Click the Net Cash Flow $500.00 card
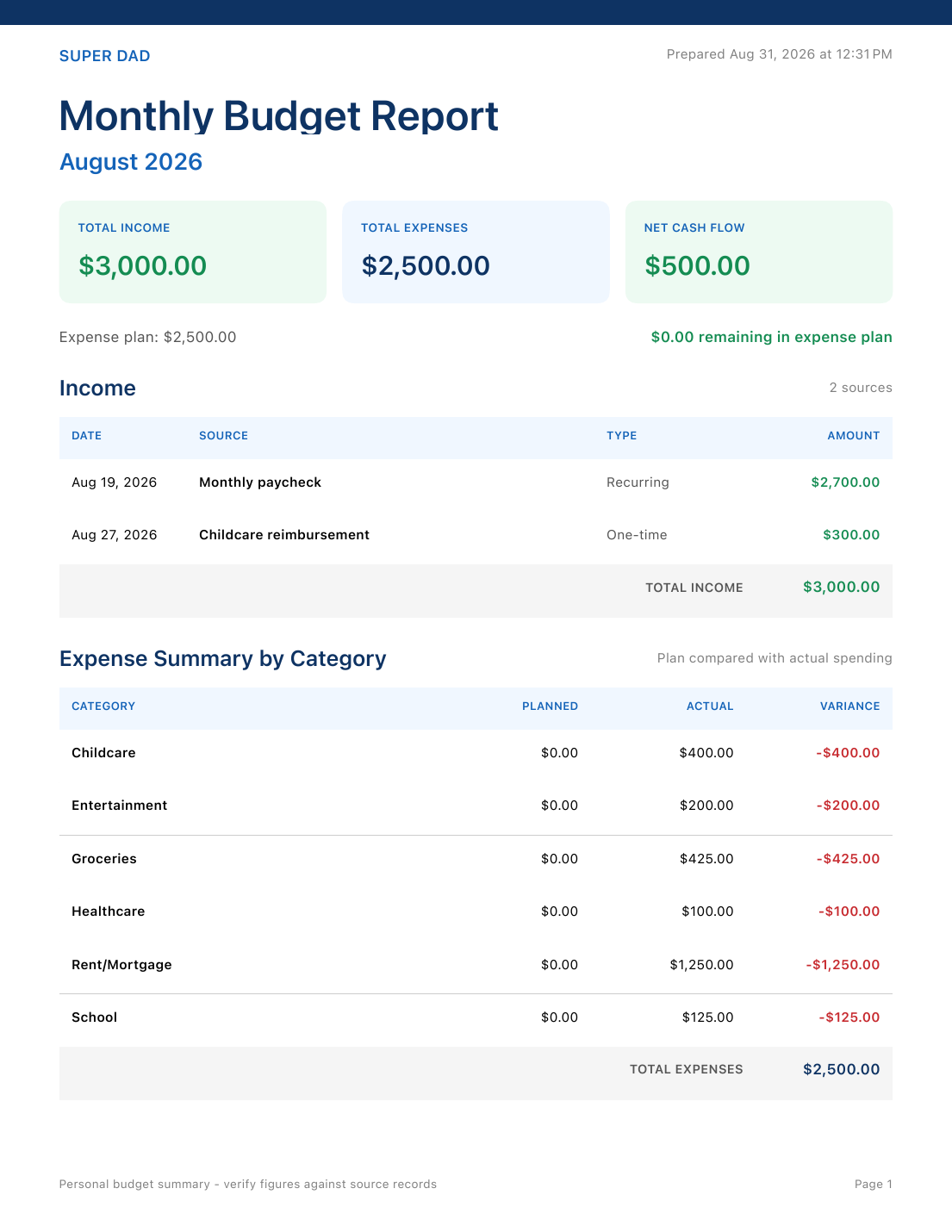The image size is (952, 1232). click(759, 252)
